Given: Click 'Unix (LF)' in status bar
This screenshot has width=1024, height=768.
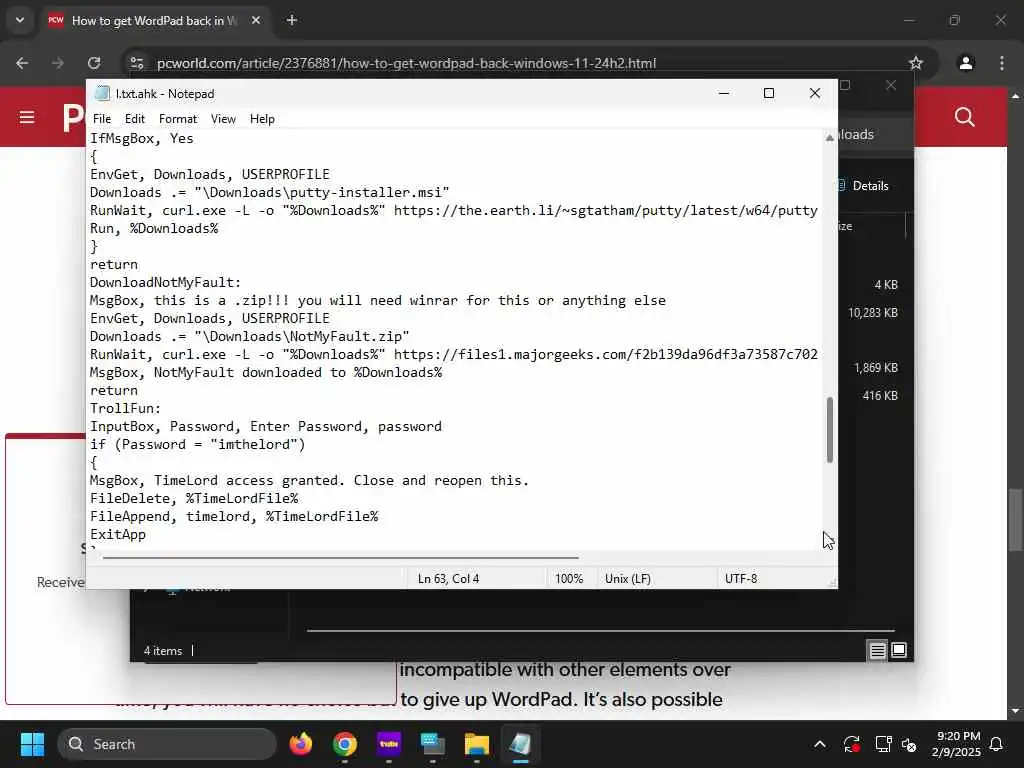Looking at the screenshot, I should tap(628, 579).
